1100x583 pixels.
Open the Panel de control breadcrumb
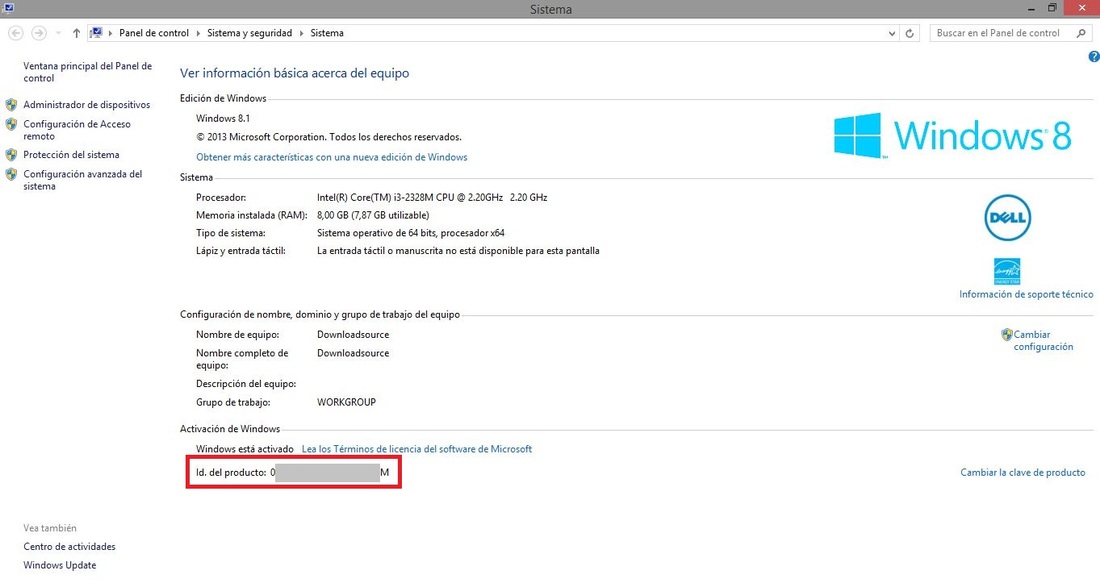pos(154,33)
